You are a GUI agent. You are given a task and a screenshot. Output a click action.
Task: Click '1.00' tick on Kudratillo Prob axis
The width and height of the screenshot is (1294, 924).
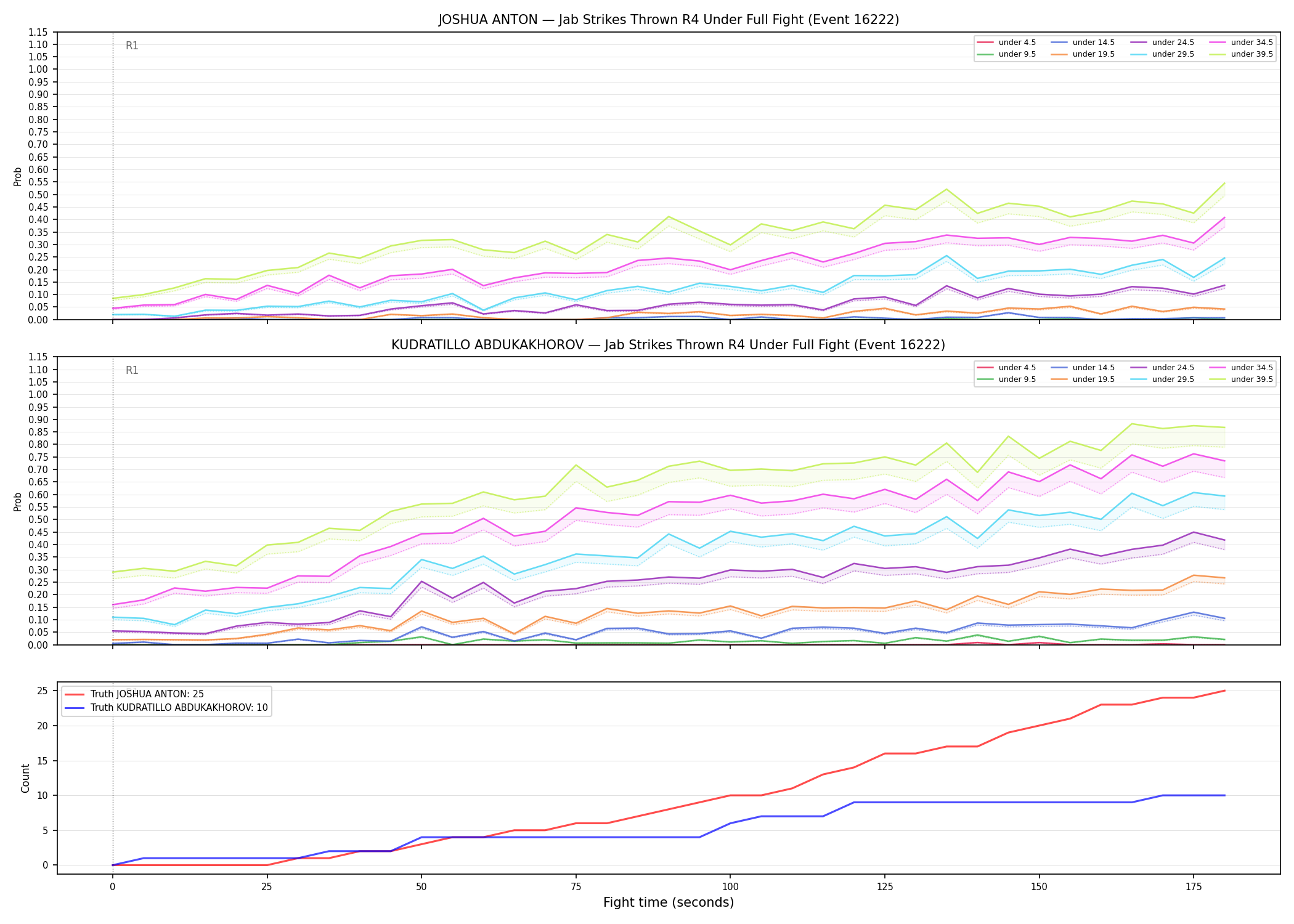(38, 394)
